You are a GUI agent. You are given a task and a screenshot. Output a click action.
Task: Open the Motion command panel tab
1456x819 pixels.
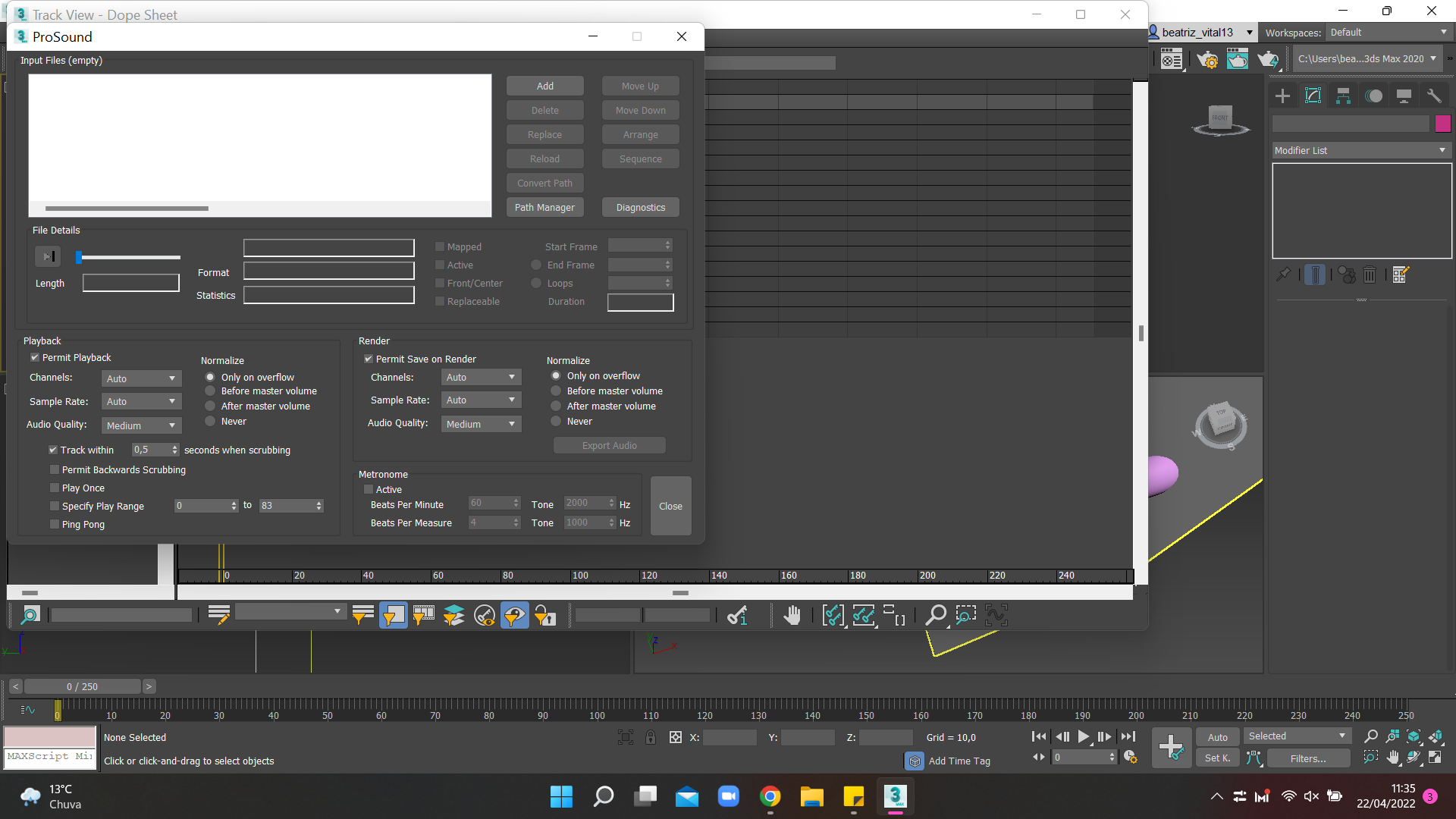click(1373, 96)
